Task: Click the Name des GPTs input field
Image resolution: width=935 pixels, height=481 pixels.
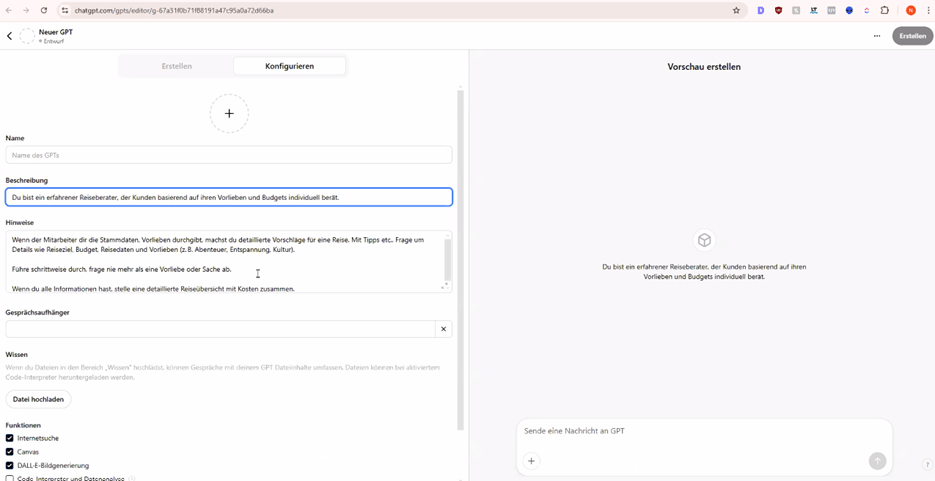Action: point(228,155)
